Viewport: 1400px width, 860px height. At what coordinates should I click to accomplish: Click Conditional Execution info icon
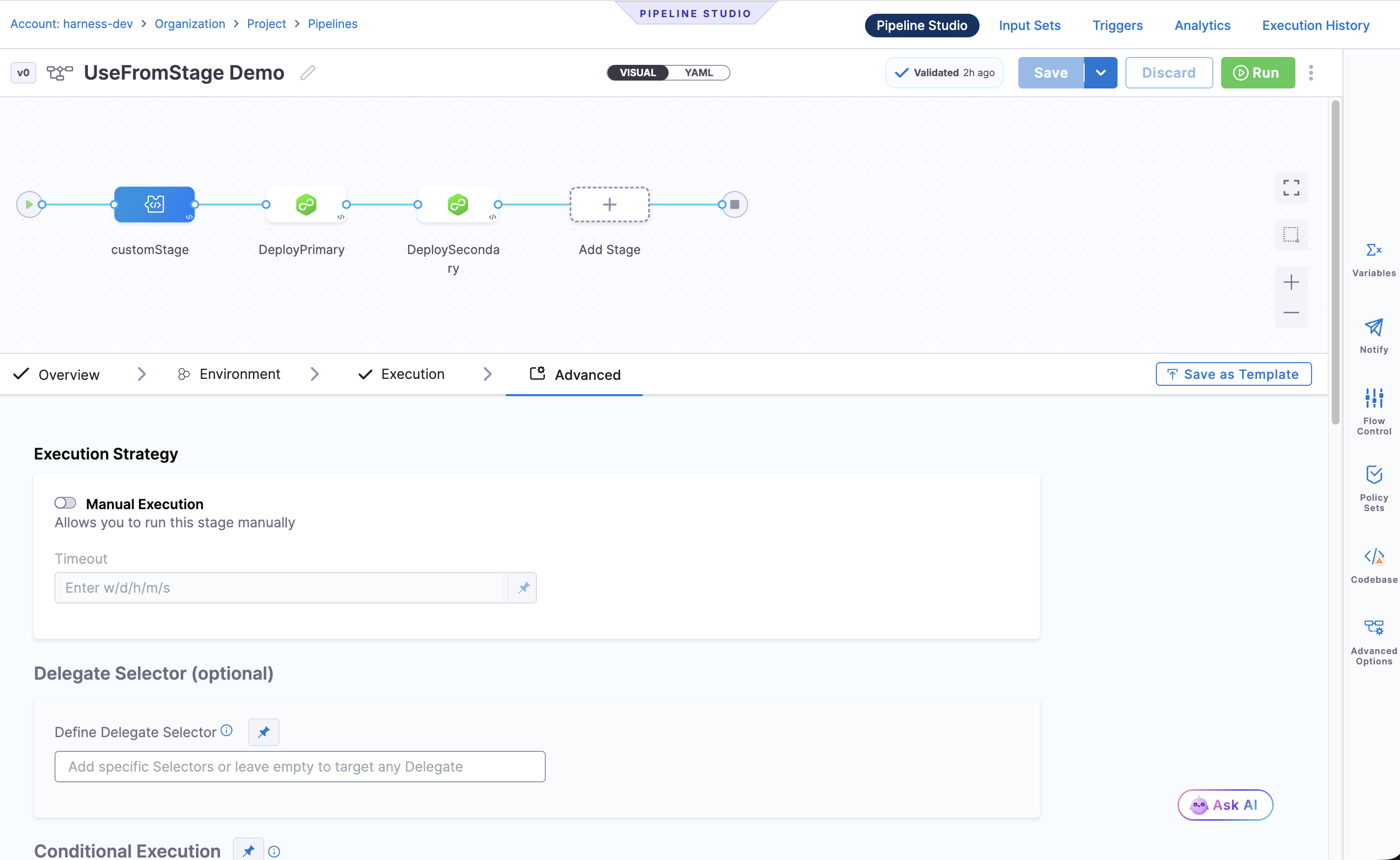pos(274,852)
